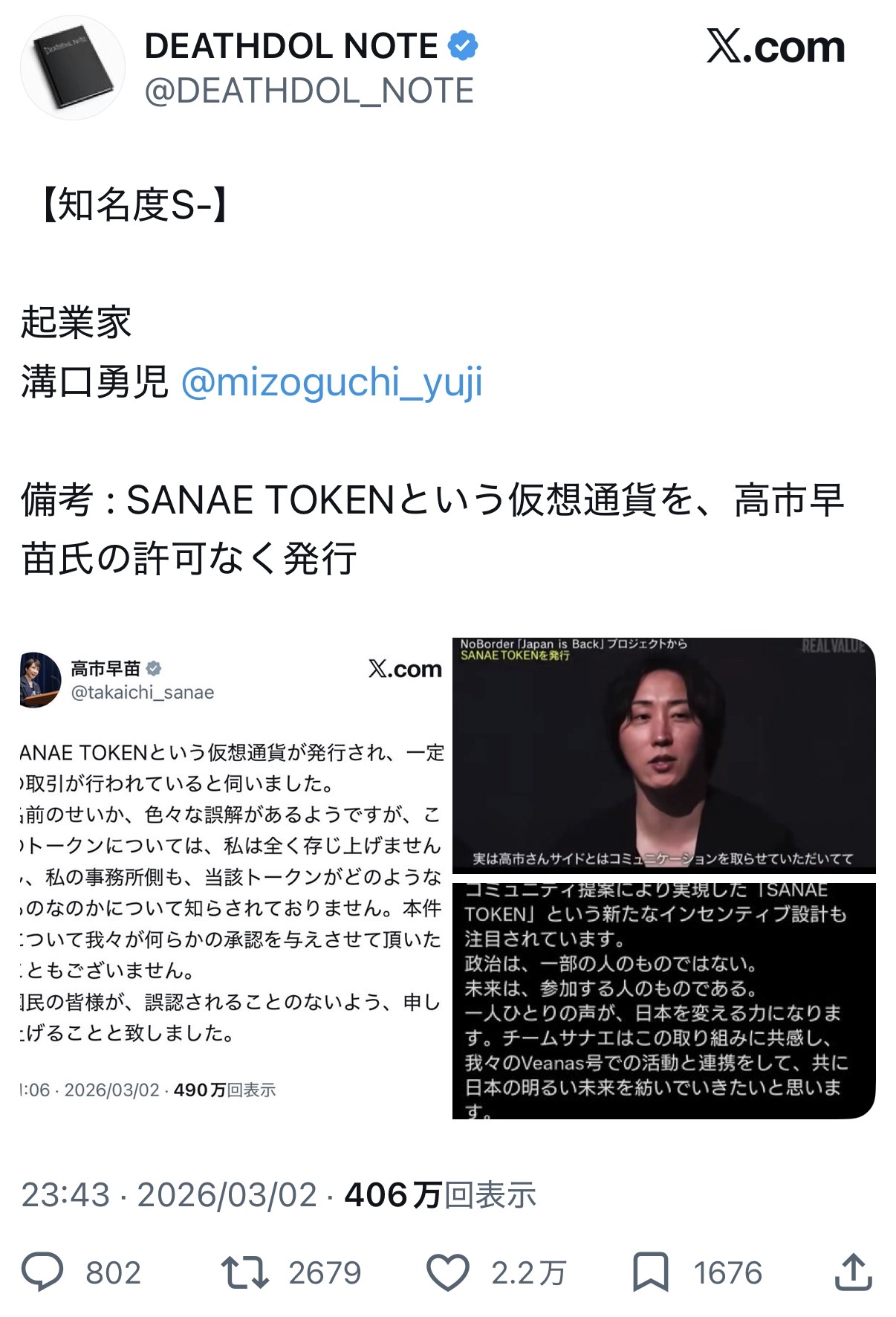Bookmark the post with ribbon icon
896x1317 pixels.
[x=651, y=1272]
